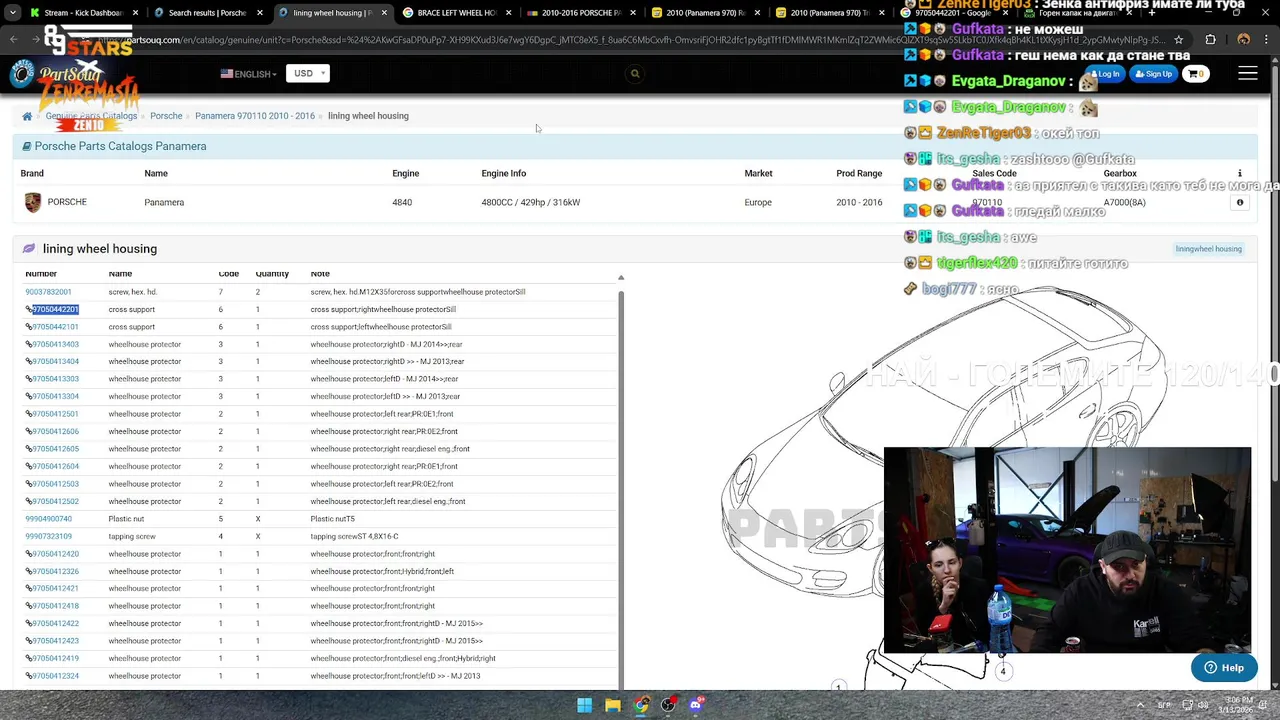This screenshot has width=1280, height=720.
Task: Click the Note column header
Action: click(320, 274)
